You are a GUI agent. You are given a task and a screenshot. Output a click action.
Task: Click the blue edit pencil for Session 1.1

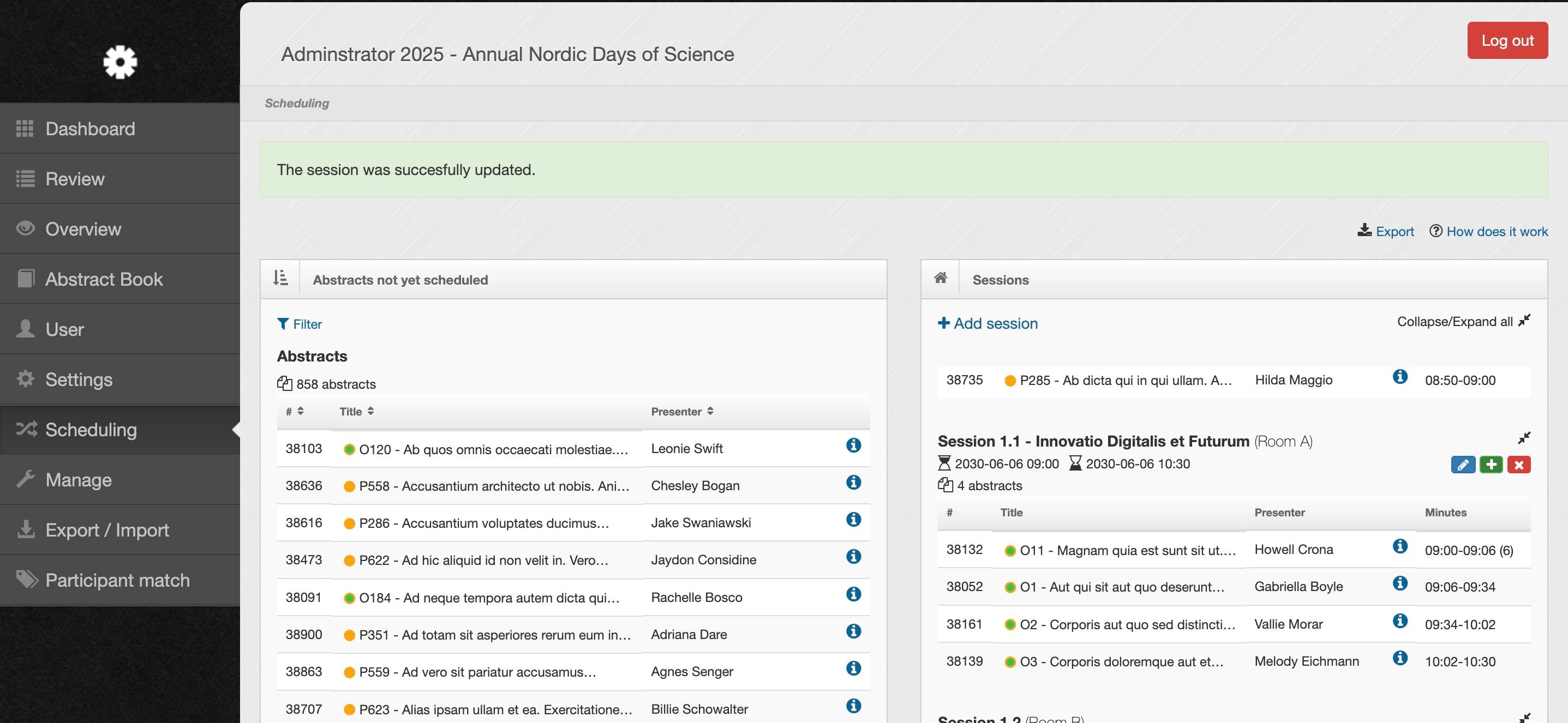(1463, 465)
